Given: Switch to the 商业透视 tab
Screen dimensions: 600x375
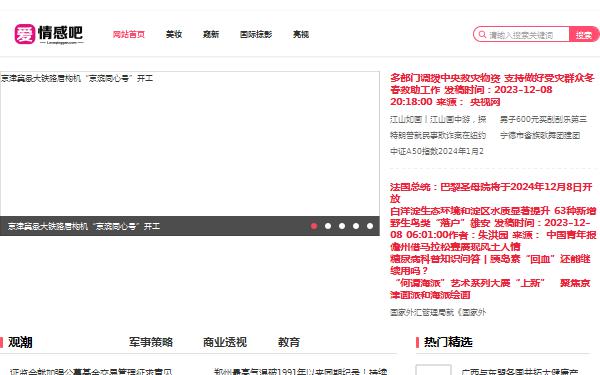Looking at the screenshot, I should coord(225,342).
